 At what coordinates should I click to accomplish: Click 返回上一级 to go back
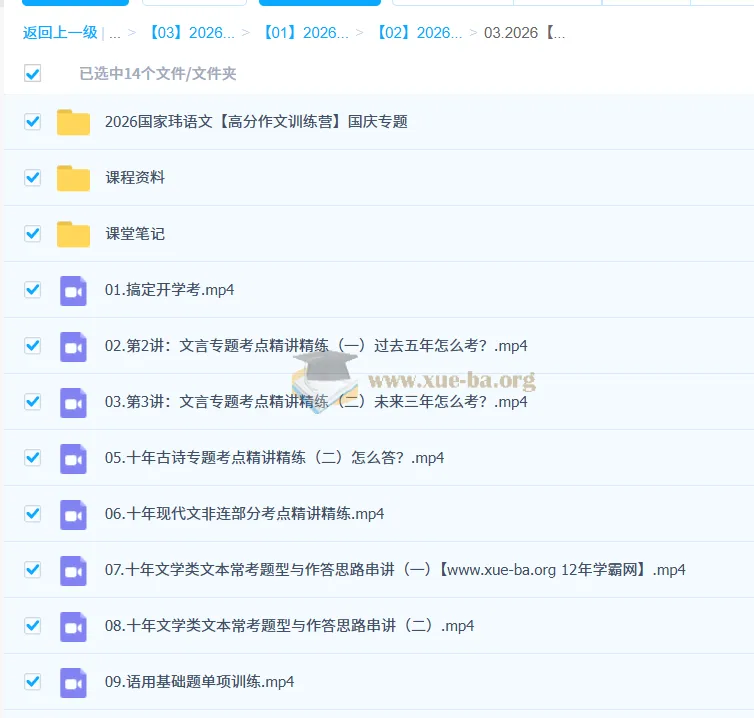click(x=60, y=33)
